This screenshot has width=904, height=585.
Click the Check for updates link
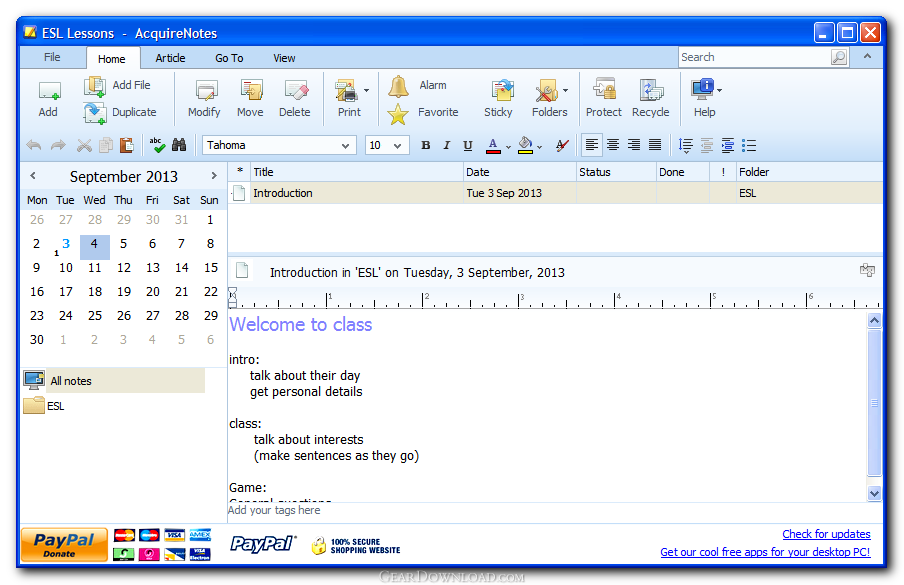click(x=826, y=534)
